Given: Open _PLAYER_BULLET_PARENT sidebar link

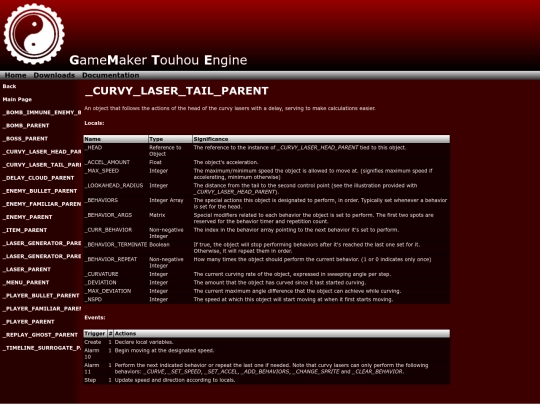Looking at the screenshot, I should (41, 296).
